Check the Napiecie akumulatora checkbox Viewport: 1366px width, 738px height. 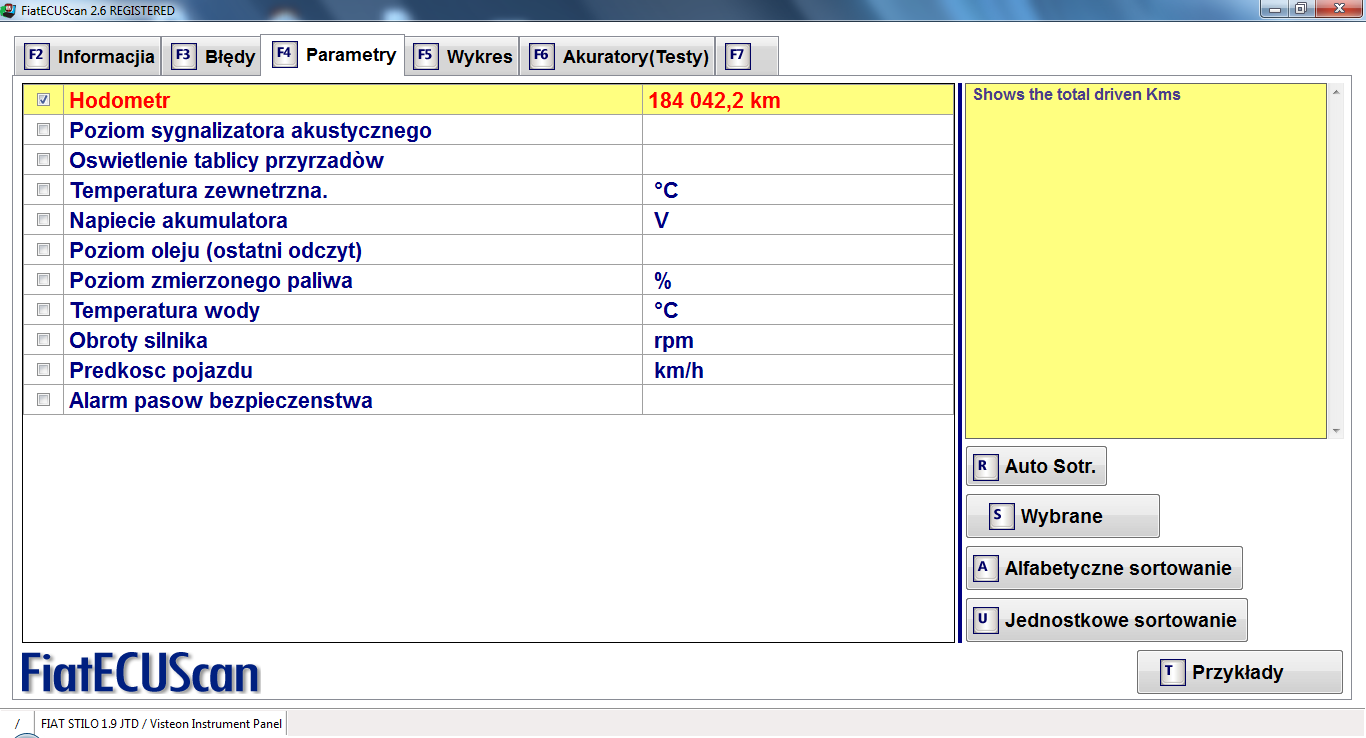point(43,220)
